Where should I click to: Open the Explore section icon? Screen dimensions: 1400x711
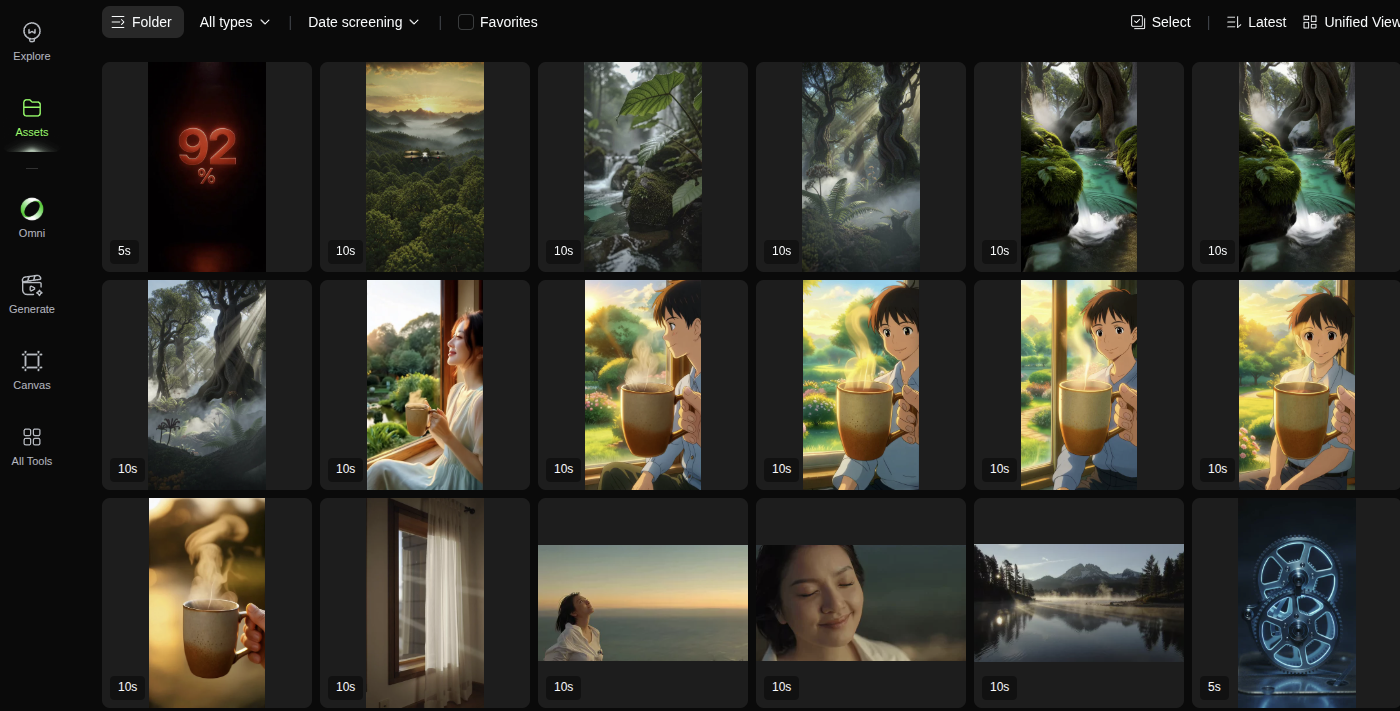click(32, 32)
